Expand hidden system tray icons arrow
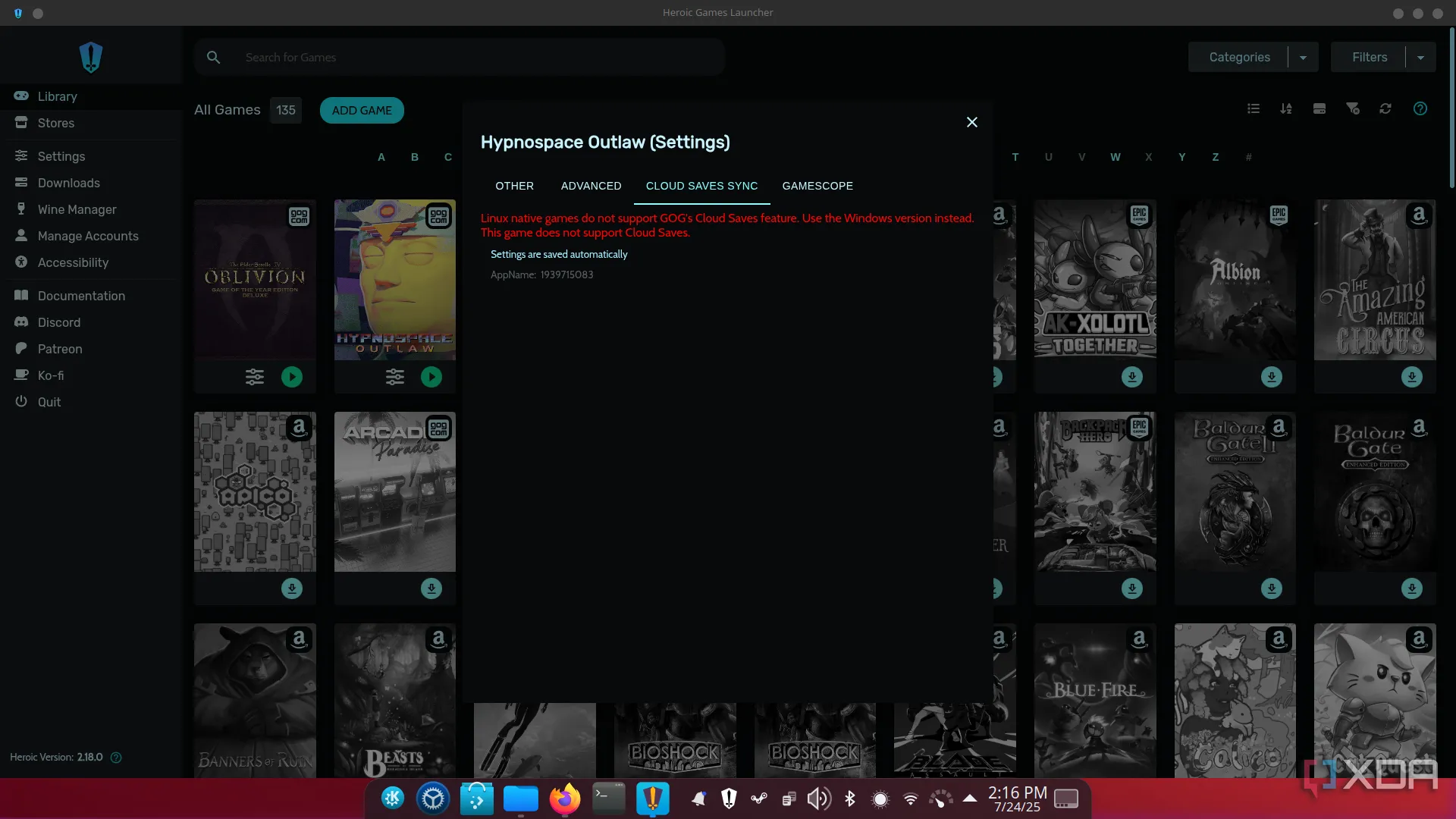1456x819 pixels. (970, 798)
